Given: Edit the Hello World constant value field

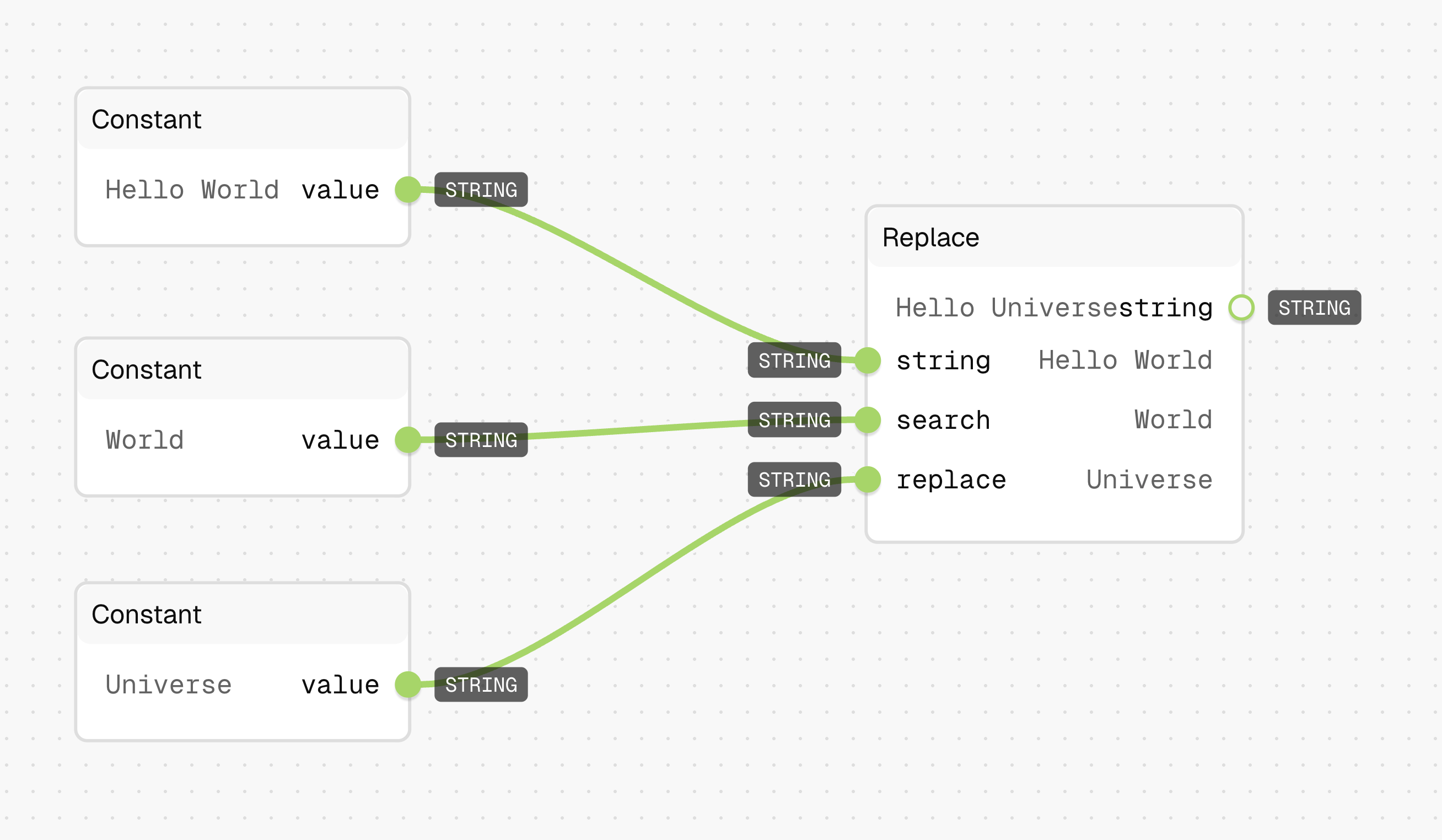Looking at the screenshot, I should 192,190.
